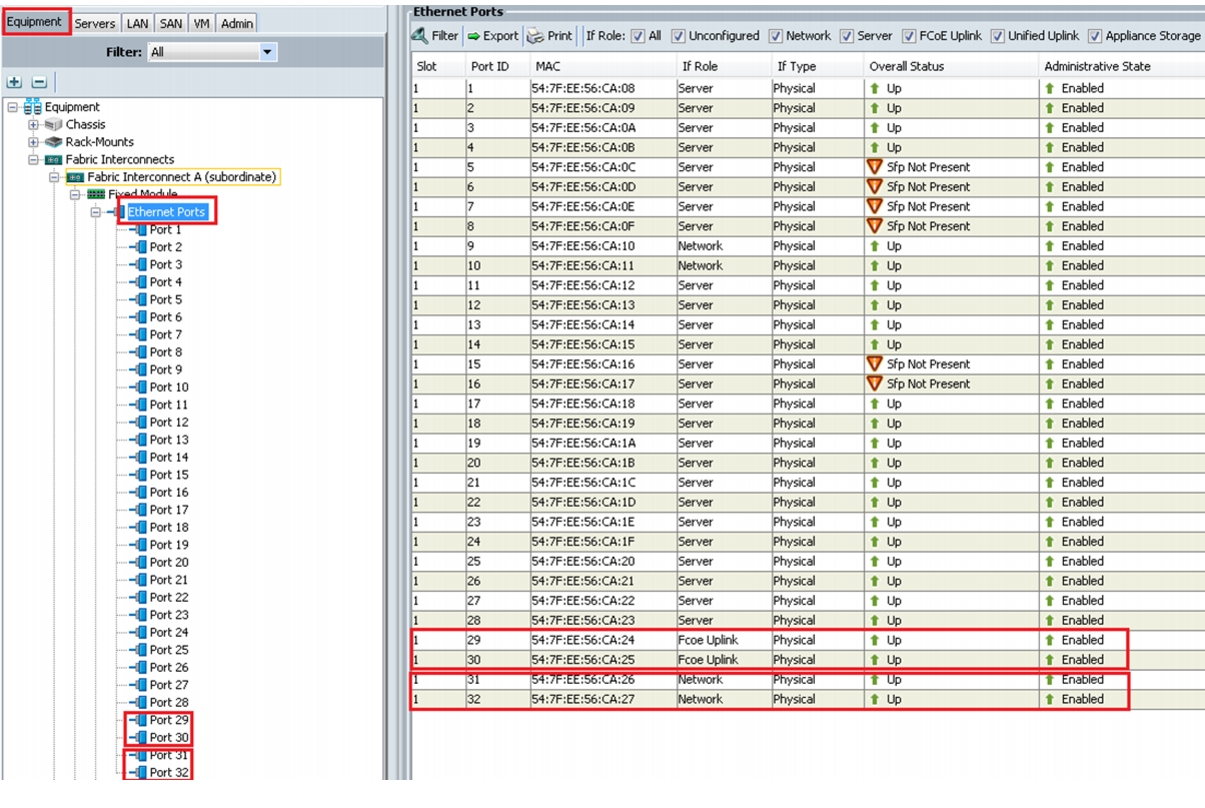Image resolution: width=1205 pixels, height=808 pixels.
Task: Toggle the FCoE Uplink role checkbox
Action: click(910, 36)
